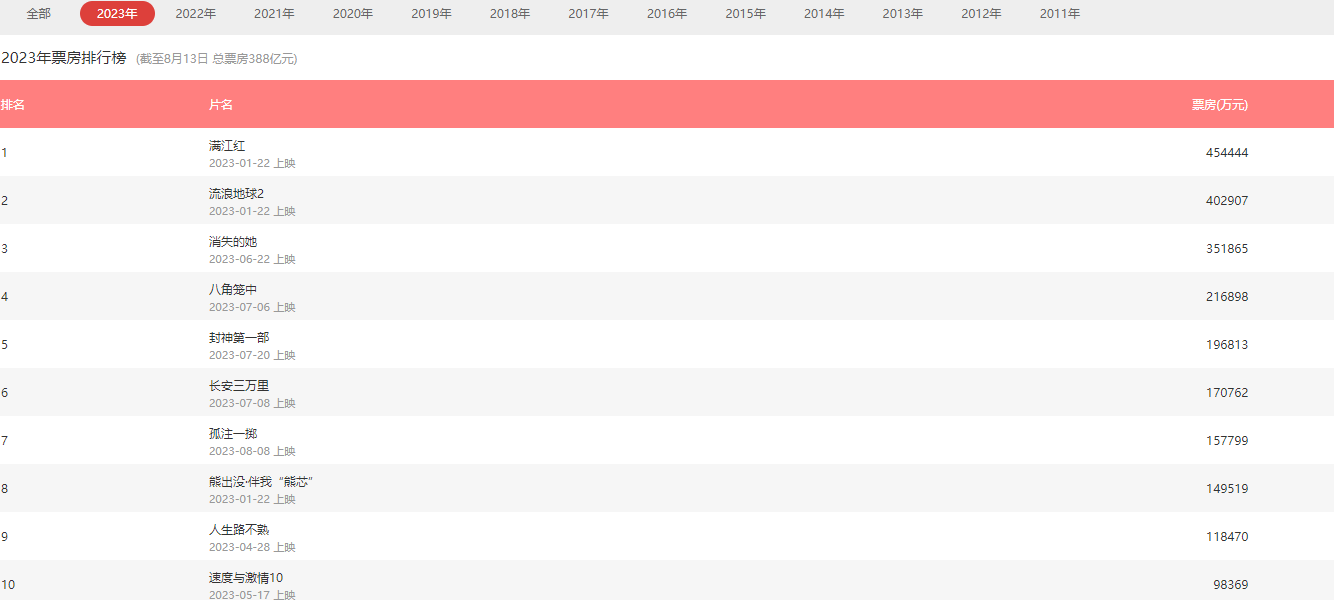
Task: Click the 2012年 tab
Action: (x=981, y=14)
